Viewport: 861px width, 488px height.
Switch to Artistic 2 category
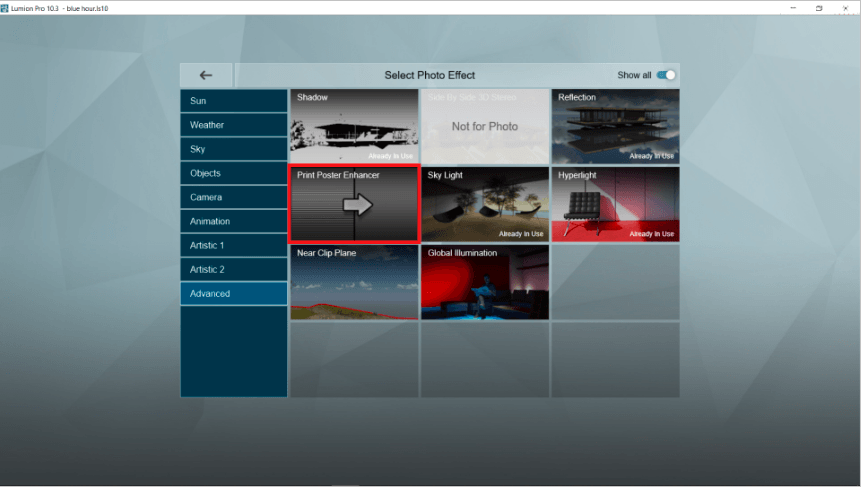point(234,269)
